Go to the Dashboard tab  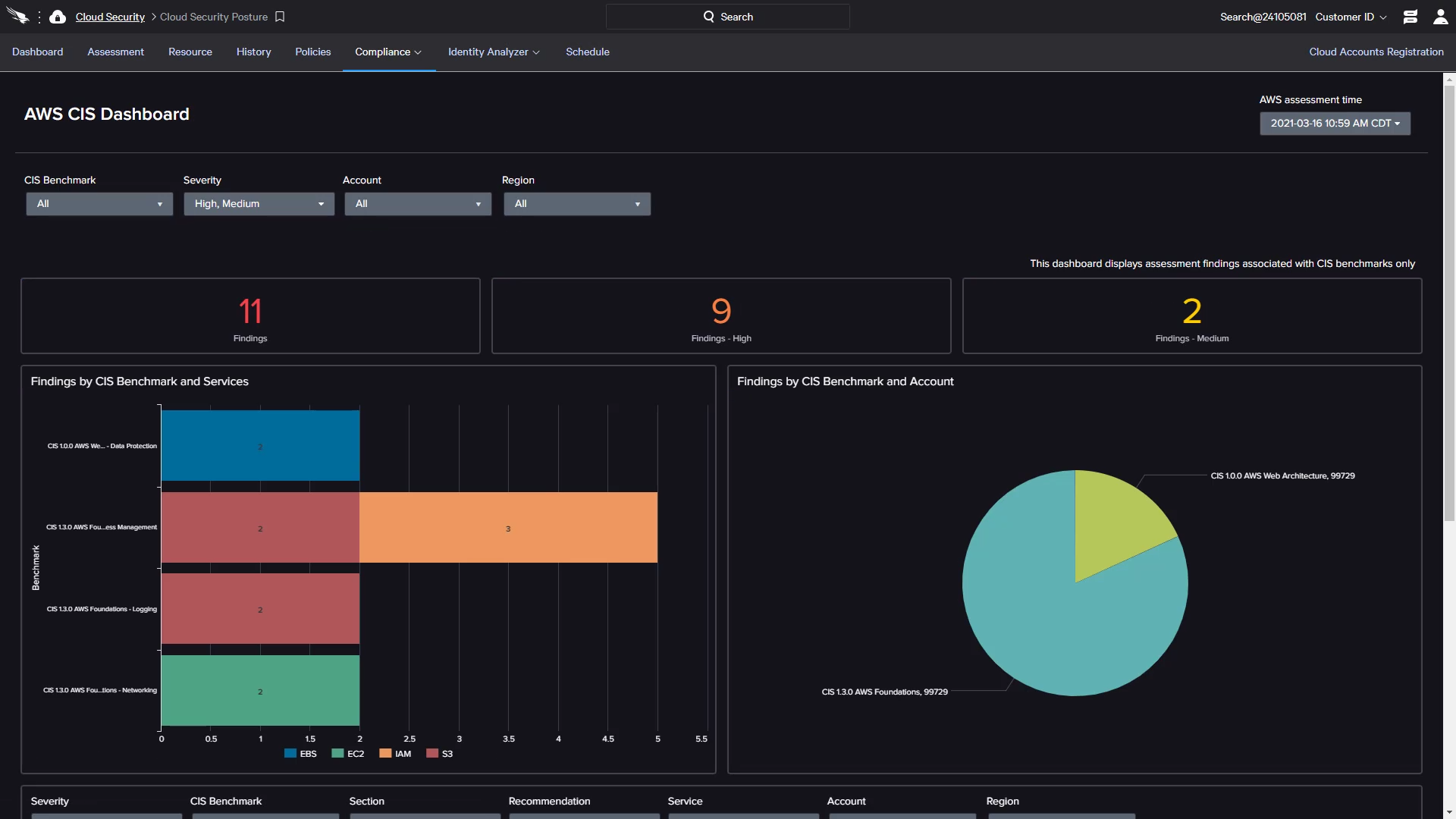coord(38,52)
